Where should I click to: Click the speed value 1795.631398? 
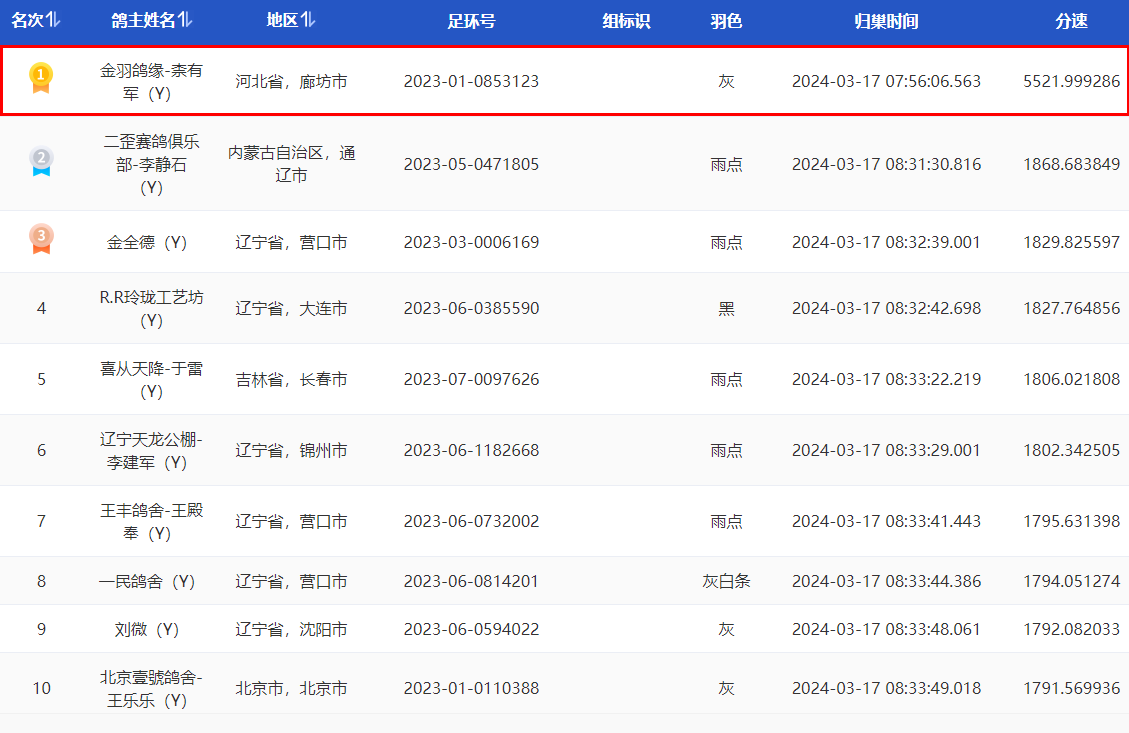[1071, 521]
